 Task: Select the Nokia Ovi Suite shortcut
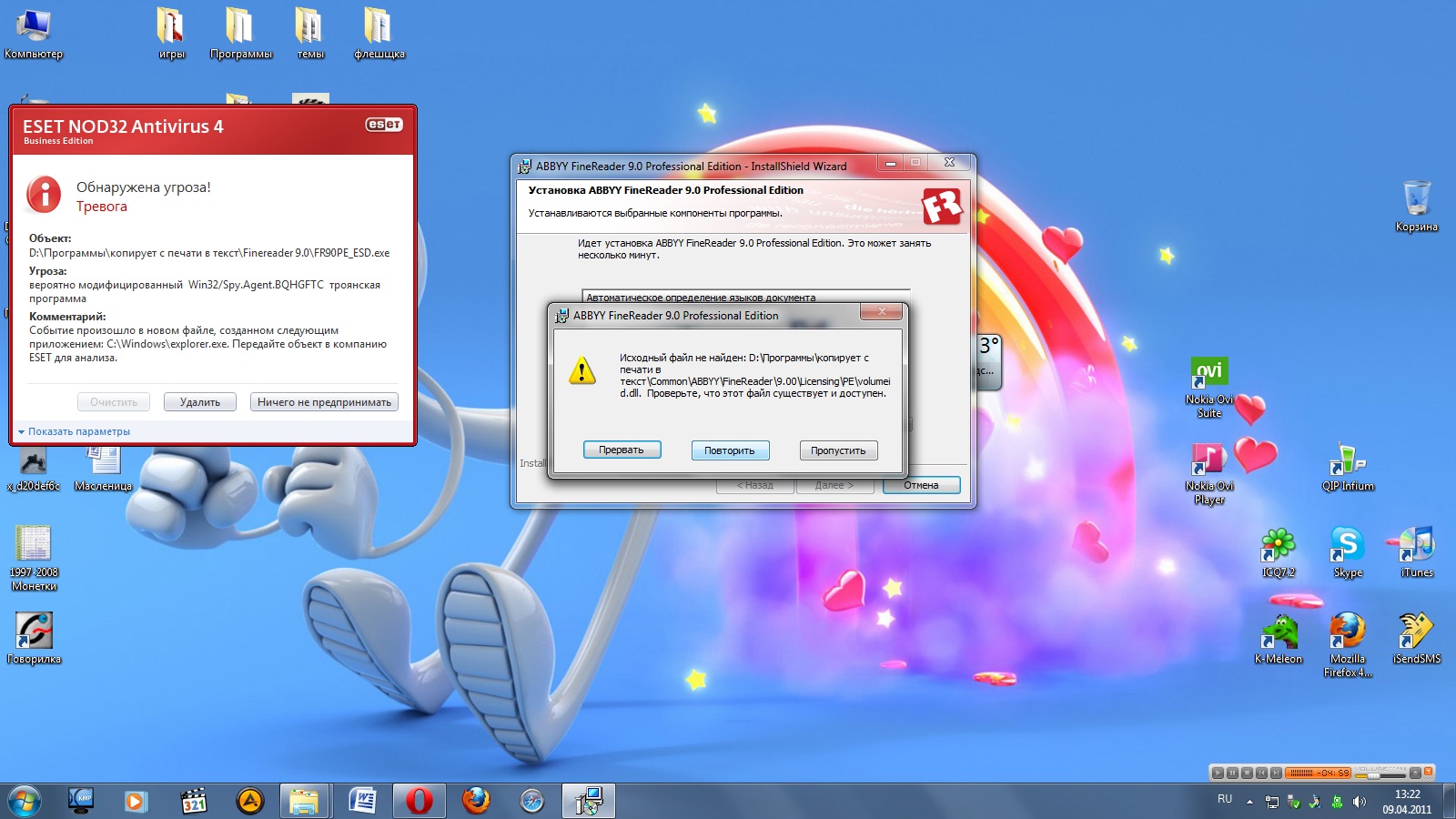(x=1209, y=388)
